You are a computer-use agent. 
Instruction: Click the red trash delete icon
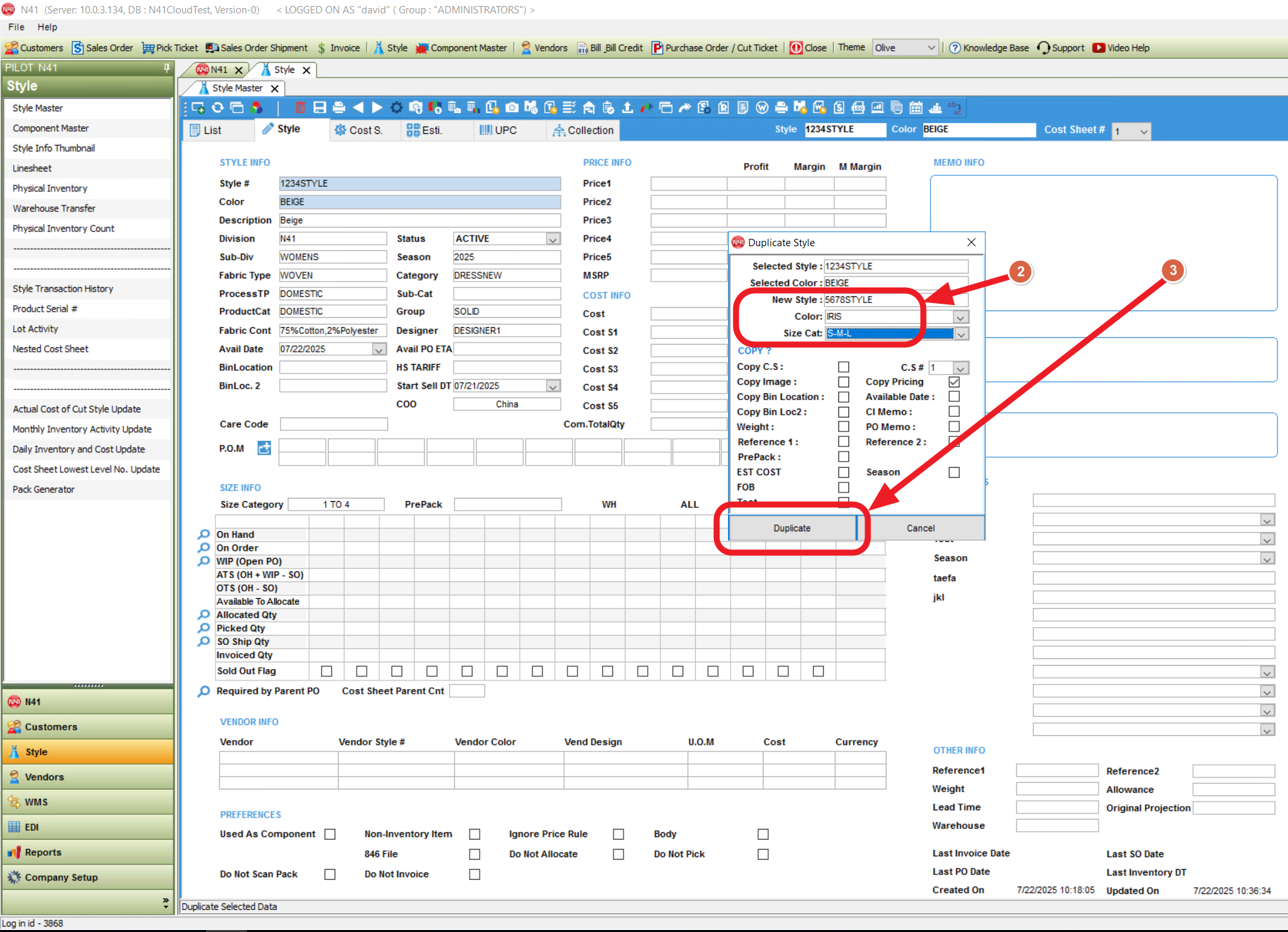pyautogui.click(x=300, y=108)
